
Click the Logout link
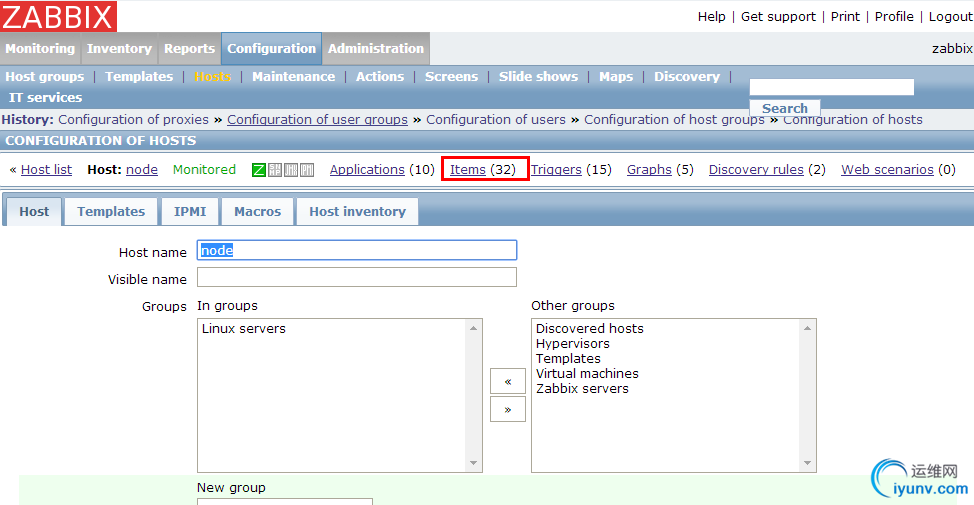950,17
